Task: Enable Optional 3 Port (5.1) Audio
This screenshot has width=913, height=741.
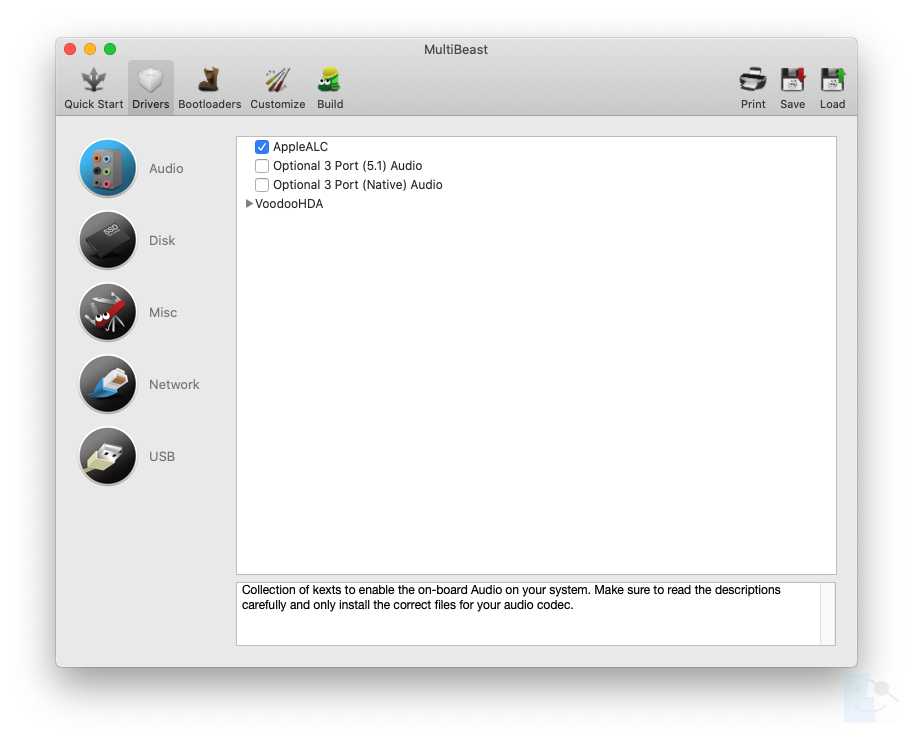Action: click(x=262, y=166)
